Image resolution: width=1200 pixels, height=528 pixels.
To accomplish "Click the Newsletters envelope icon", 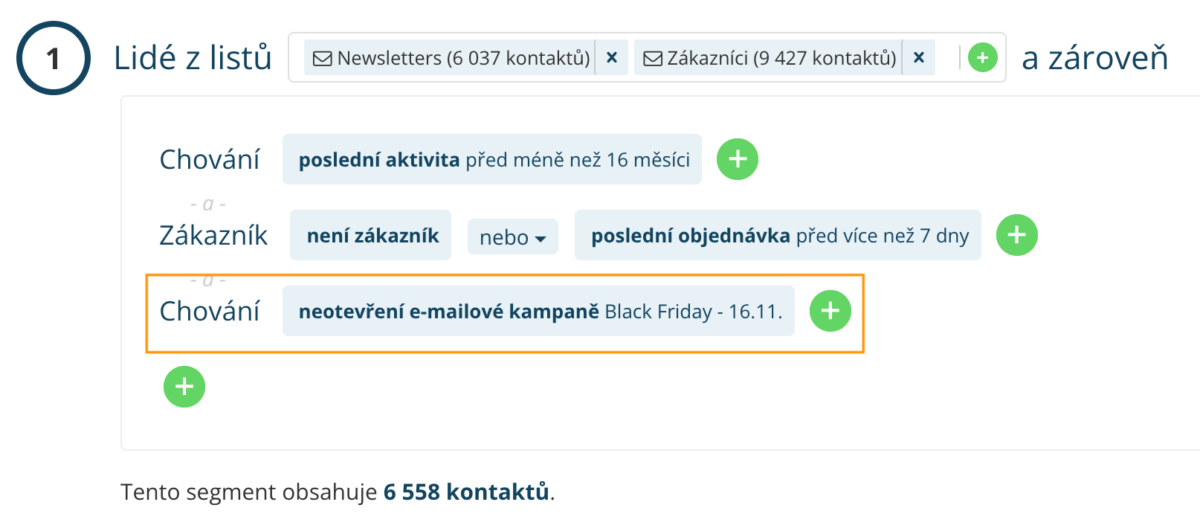I will click(323, 58).
